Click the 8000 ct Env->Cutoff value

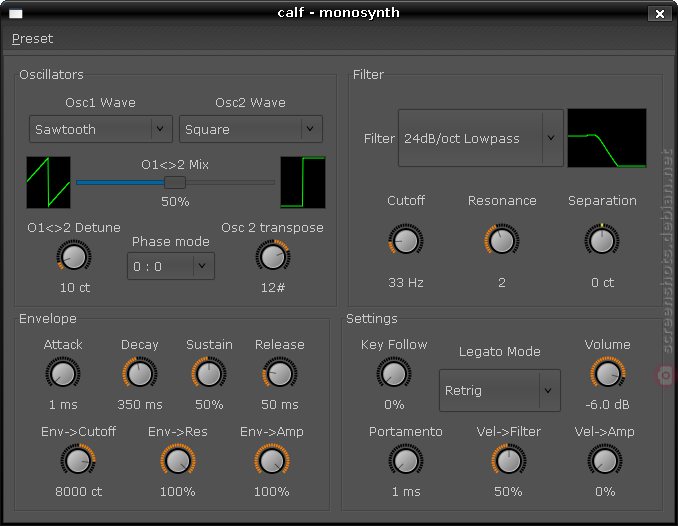click(78, 492)
